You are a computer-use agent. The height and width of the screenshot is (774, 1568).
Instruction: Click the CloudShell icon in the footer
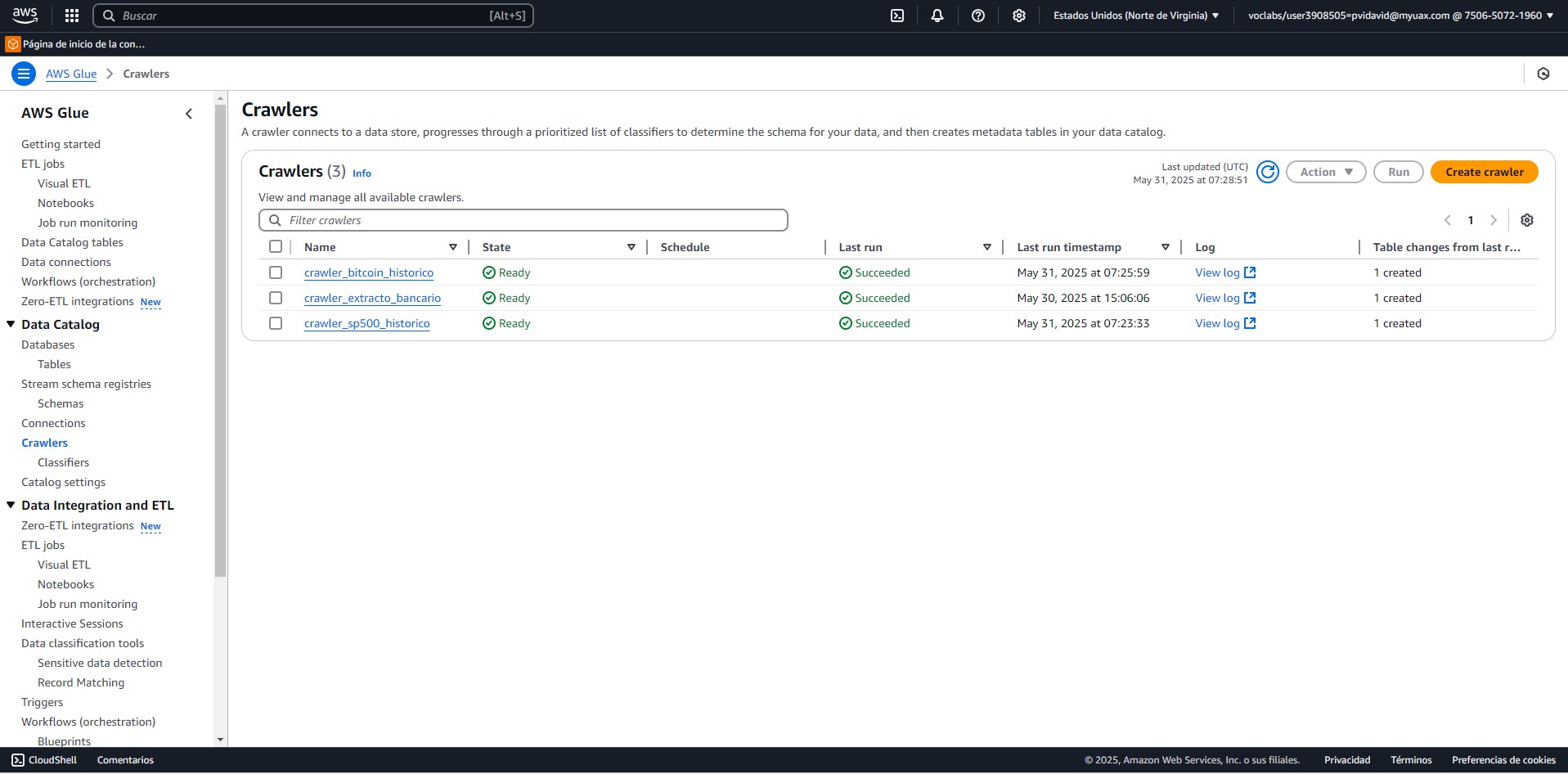pyautogui.click(x=18, y=760)
